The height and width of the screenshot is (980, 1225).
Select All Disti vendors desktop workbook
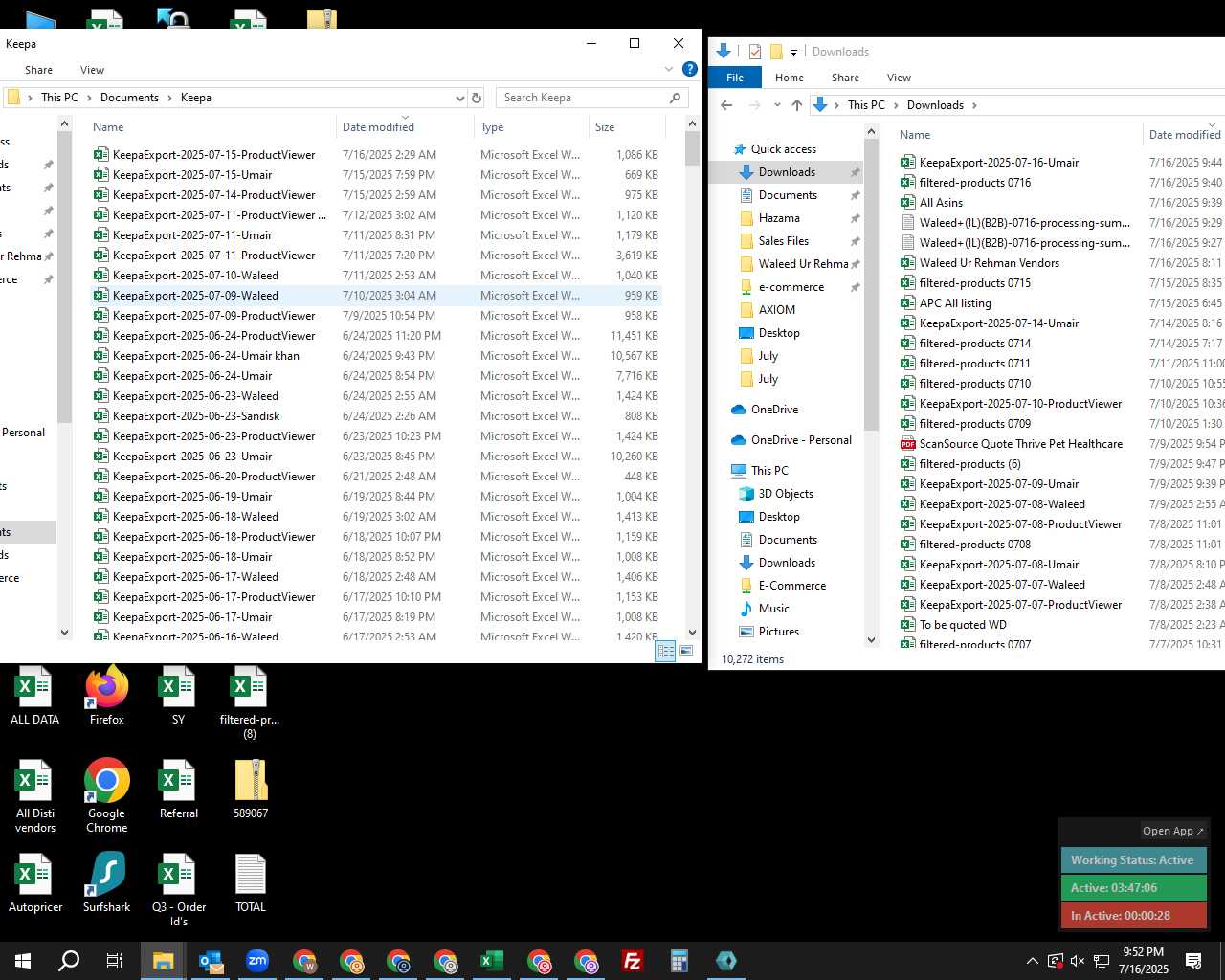click(35, 796)
